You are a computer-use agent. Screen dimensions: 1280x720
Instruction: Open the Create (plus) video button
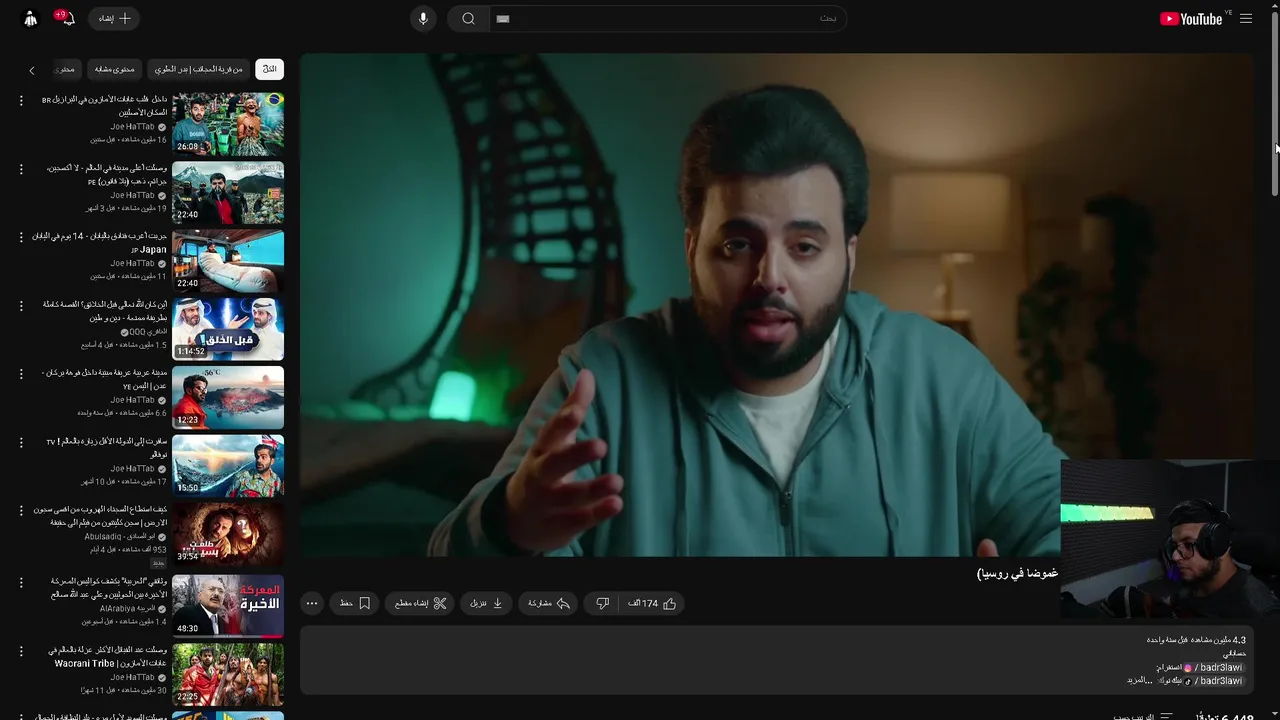(115, 18)
